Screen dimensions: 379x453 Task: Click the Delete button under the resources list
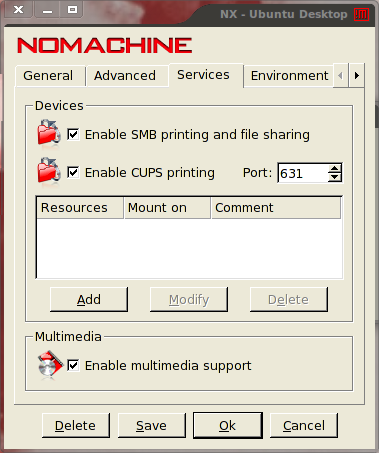[289, 299]
